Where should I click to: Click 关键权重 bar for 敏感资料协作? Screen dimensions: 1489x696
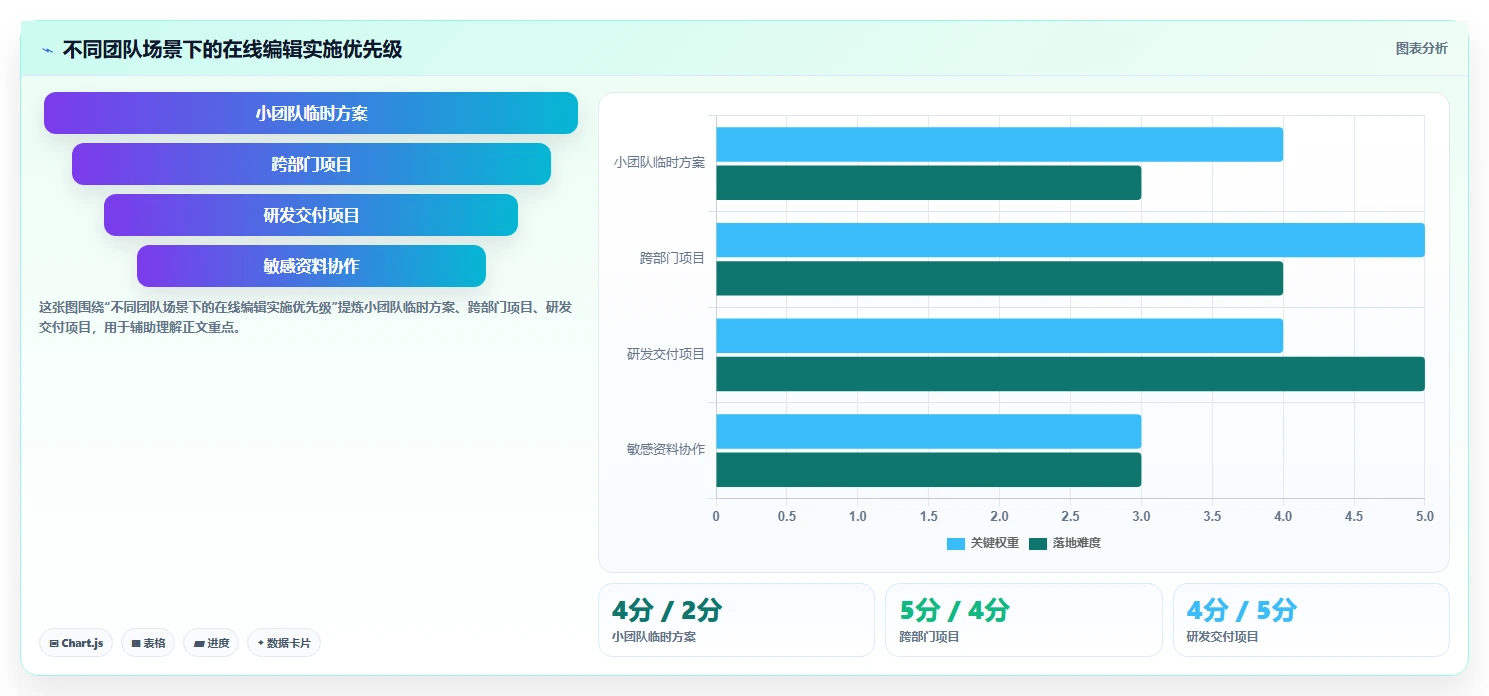928,431
